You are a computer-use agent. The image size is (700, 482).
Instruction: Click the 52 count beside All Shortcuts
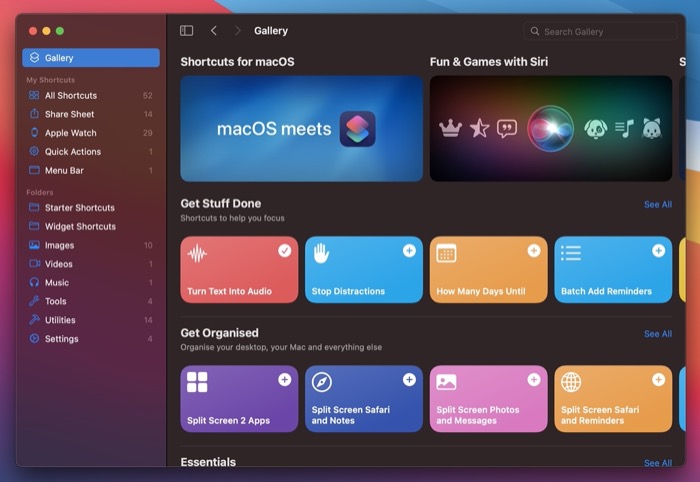[148, 96]
